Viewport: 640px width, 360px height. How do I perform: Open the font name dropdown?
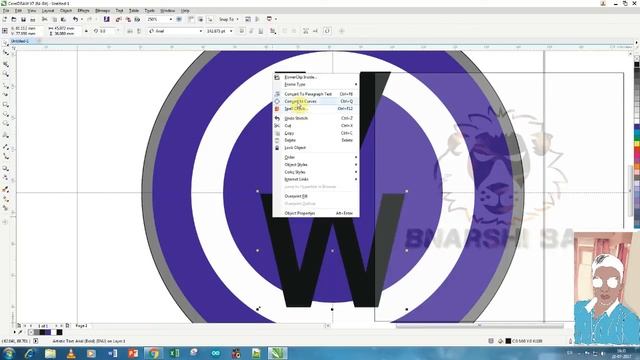point(200,31)
